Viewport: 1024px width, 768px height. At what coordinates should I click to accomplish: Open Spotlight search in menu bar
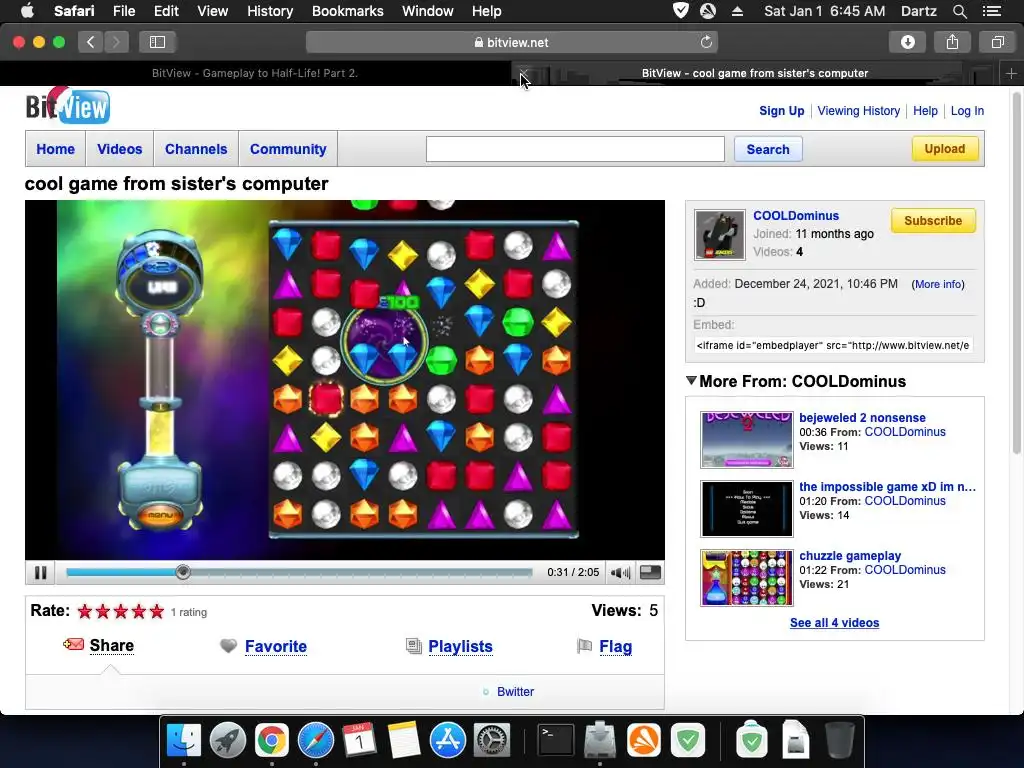pos(959,11)
